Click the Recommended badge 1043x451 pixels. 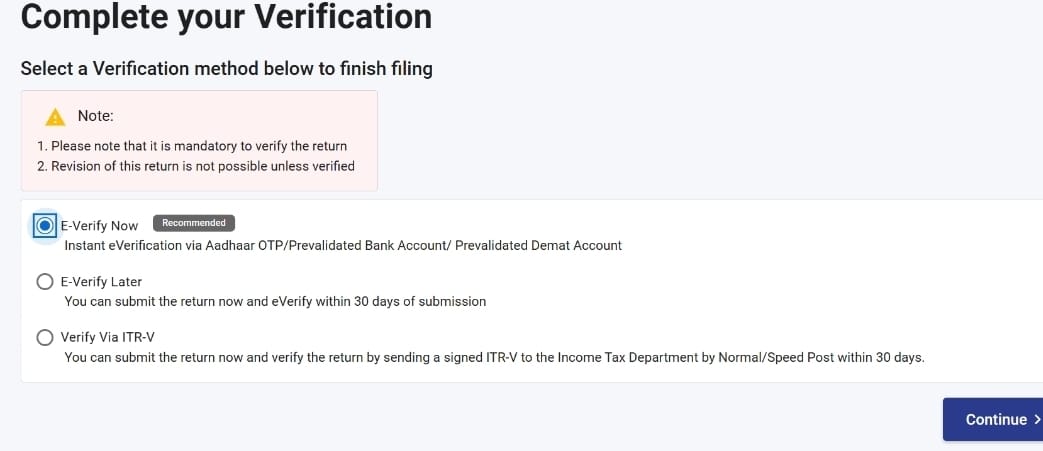click(194, 223)
